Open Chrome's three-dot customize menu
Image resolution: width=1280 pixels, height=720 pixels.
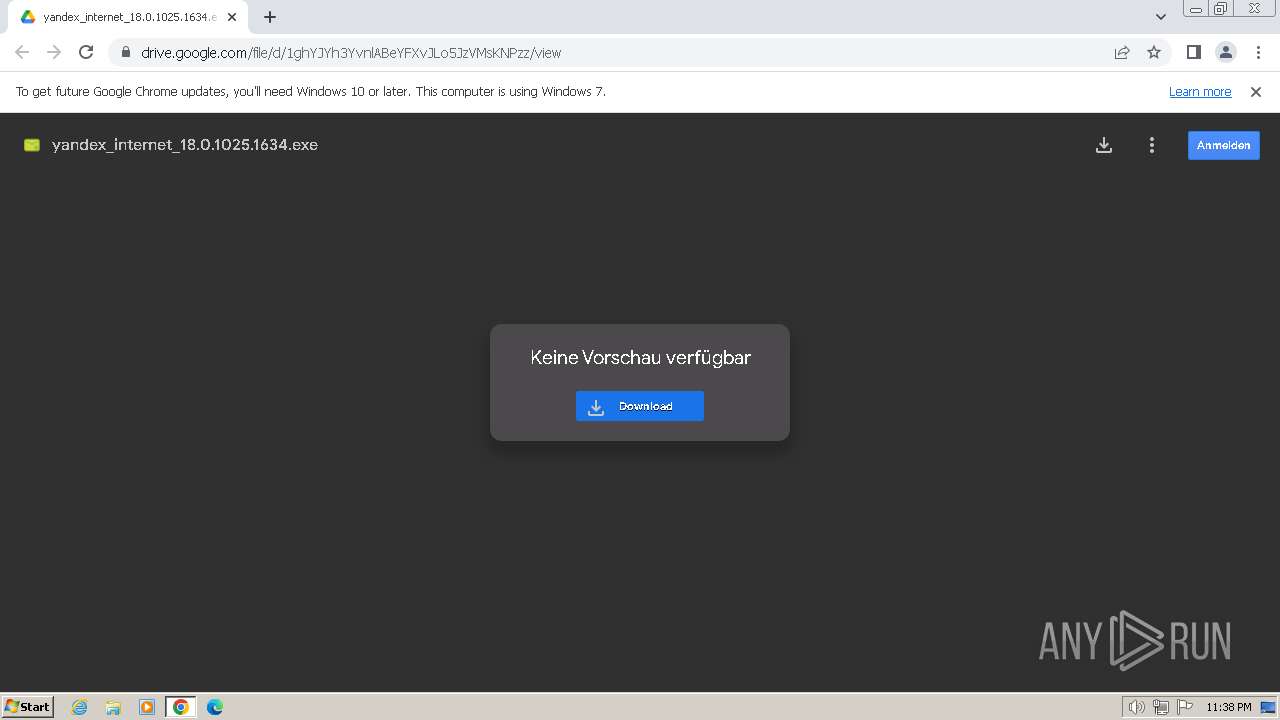1257,53
